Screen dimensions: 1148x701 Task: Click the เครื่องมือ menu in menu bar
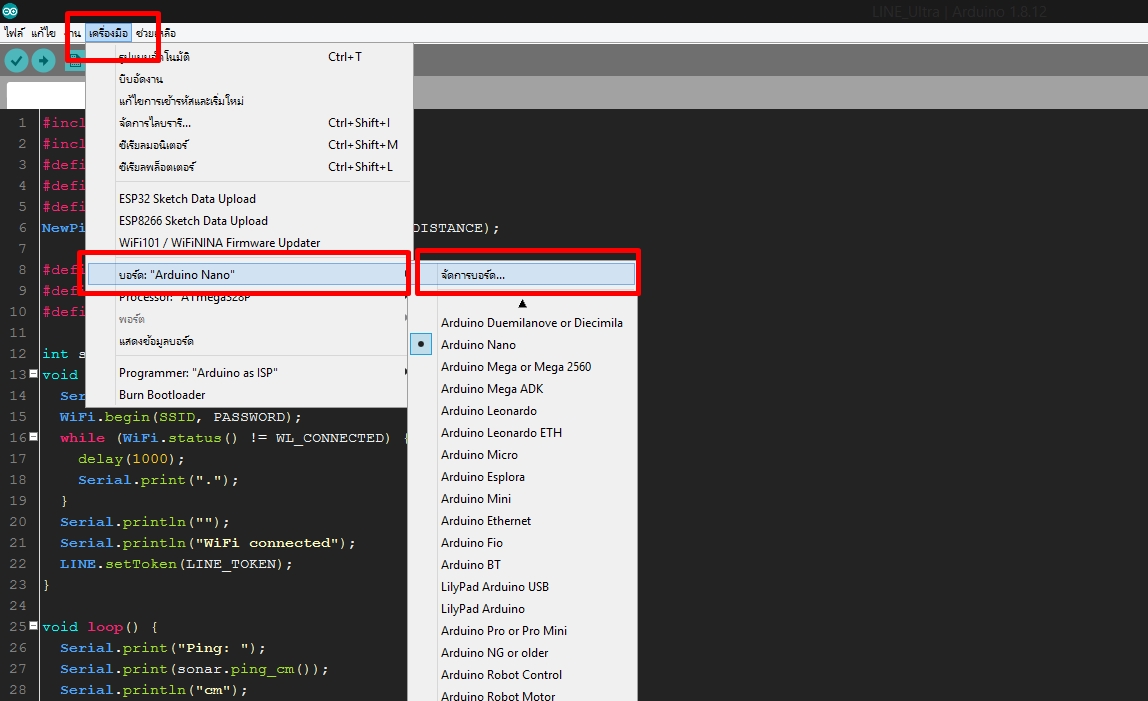pos(108,33)
